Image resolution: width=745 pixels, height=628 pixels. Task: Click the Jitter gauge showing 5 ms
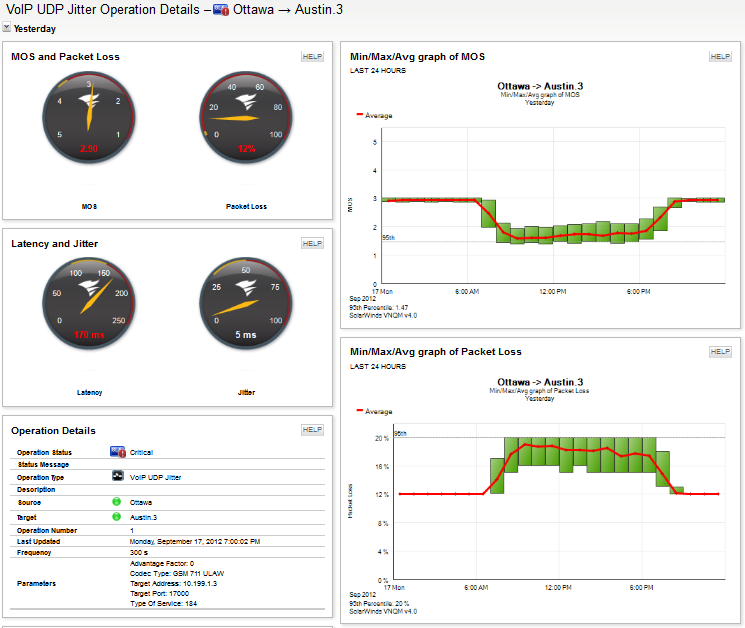pyautogui.click(x=246, y=304)
